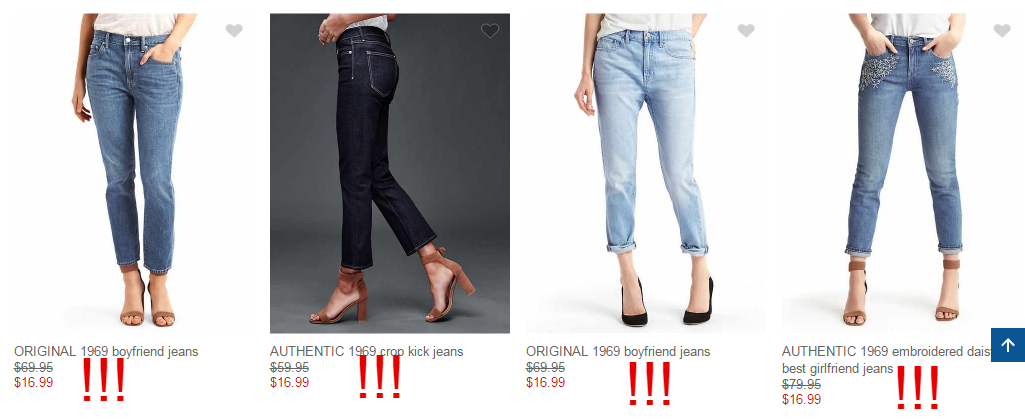Open the AUTHENTIC 1969 crop kick jeans link
Viewport: 1025px width, 419px height.
pyautogui.click(x=366, y=352)
